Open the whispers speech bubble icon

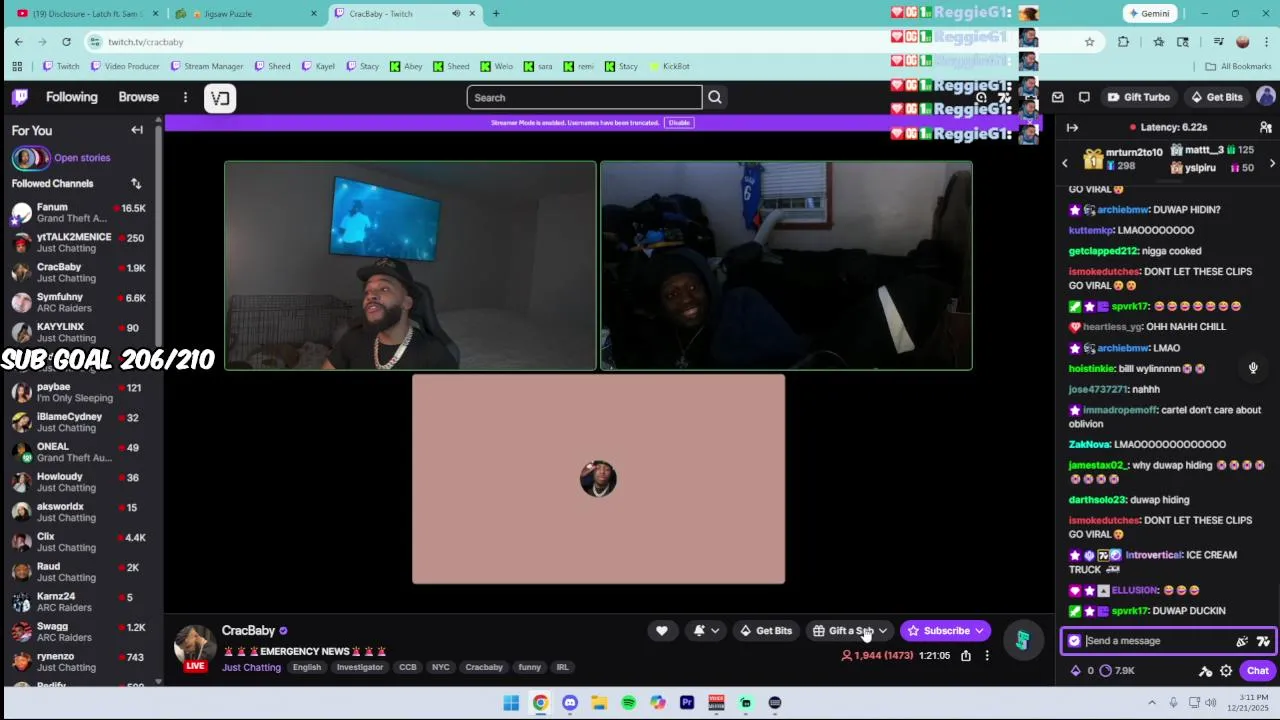1084,97
